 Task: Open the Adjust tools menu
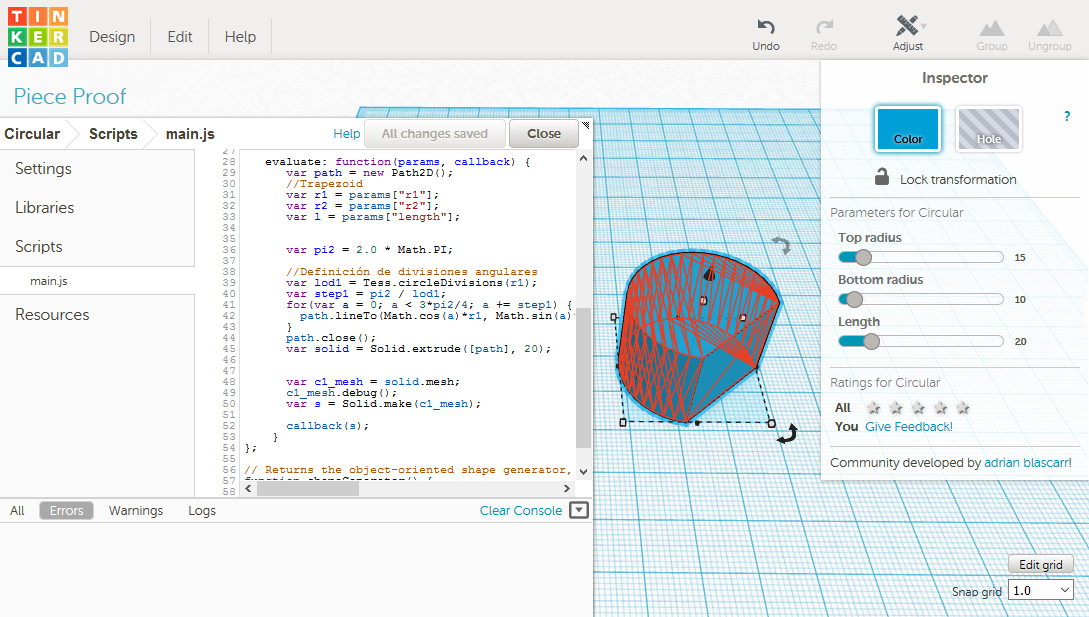[908, 33]
